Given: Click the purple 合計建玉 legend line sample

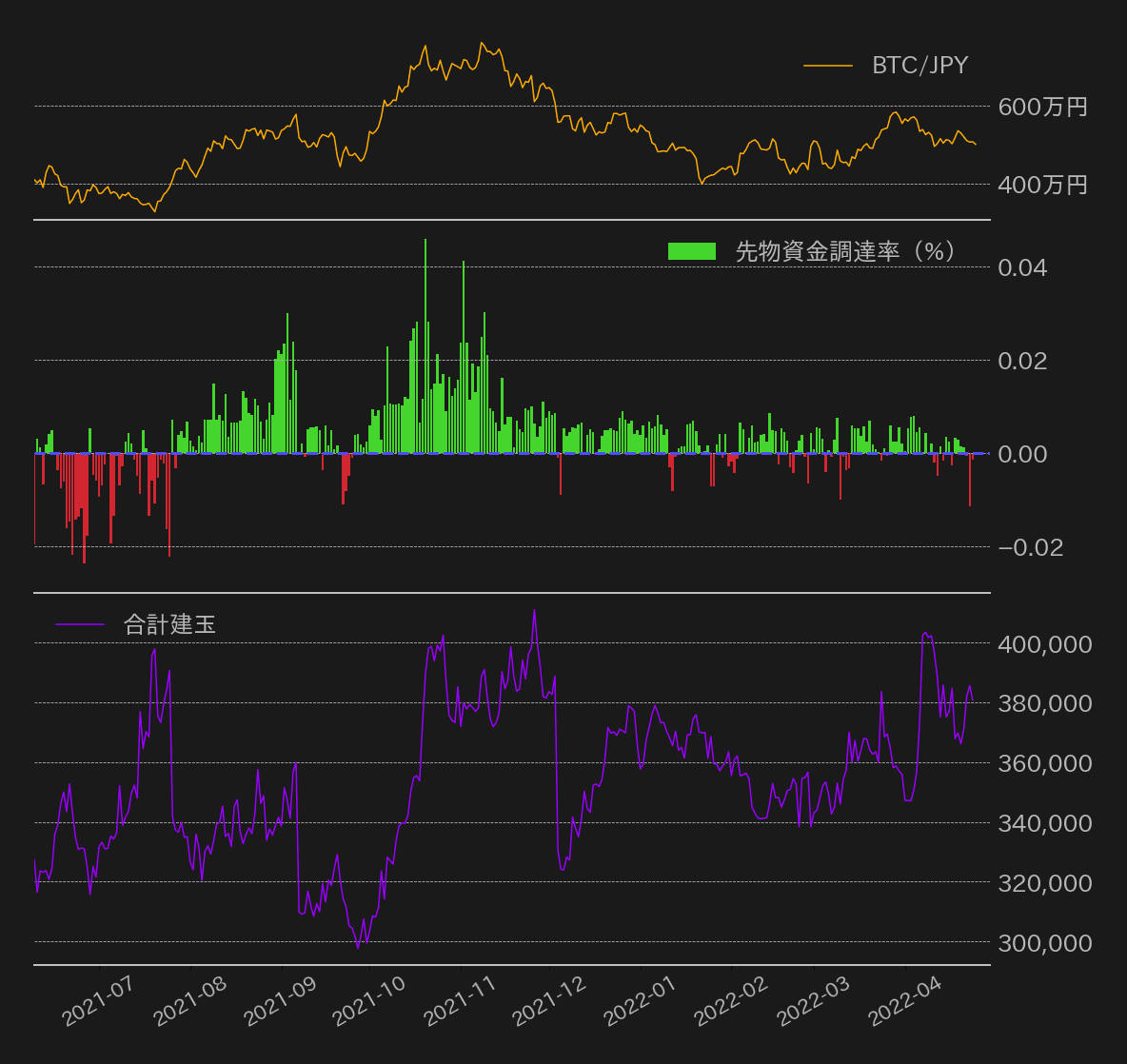Looking at the screenshot, I should coord(81,625).
